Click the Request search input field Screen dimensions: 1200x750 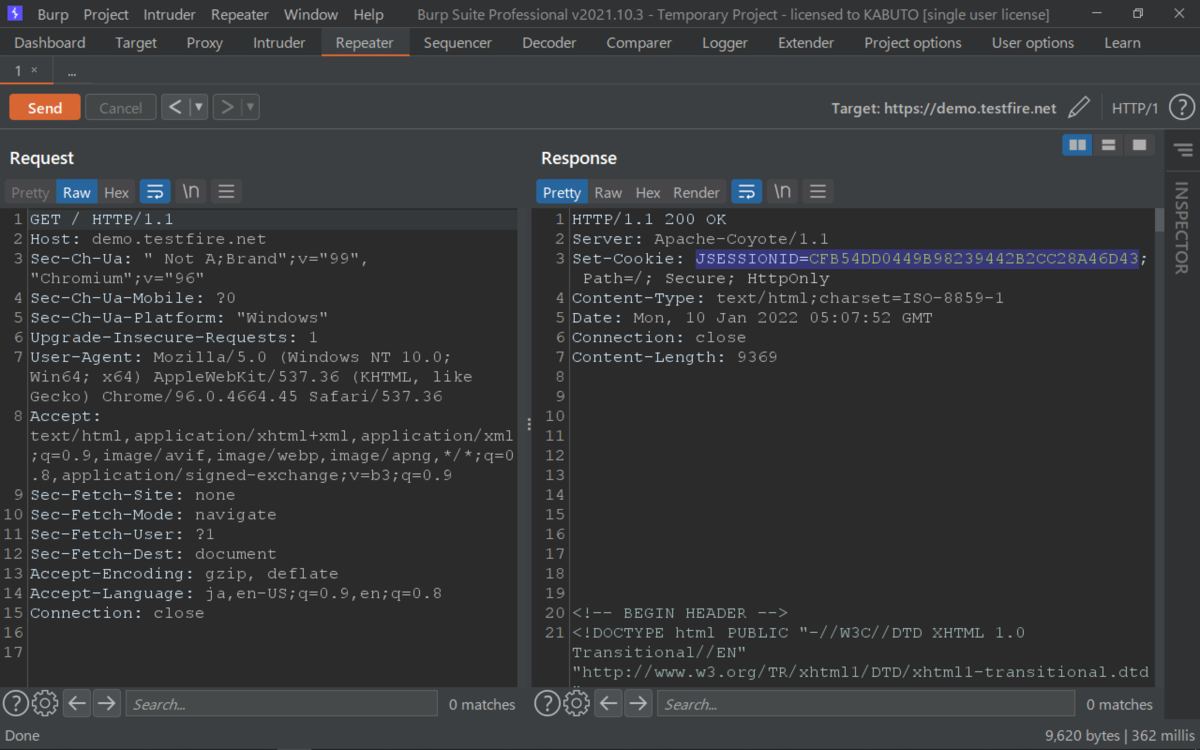tap(282, 704)
